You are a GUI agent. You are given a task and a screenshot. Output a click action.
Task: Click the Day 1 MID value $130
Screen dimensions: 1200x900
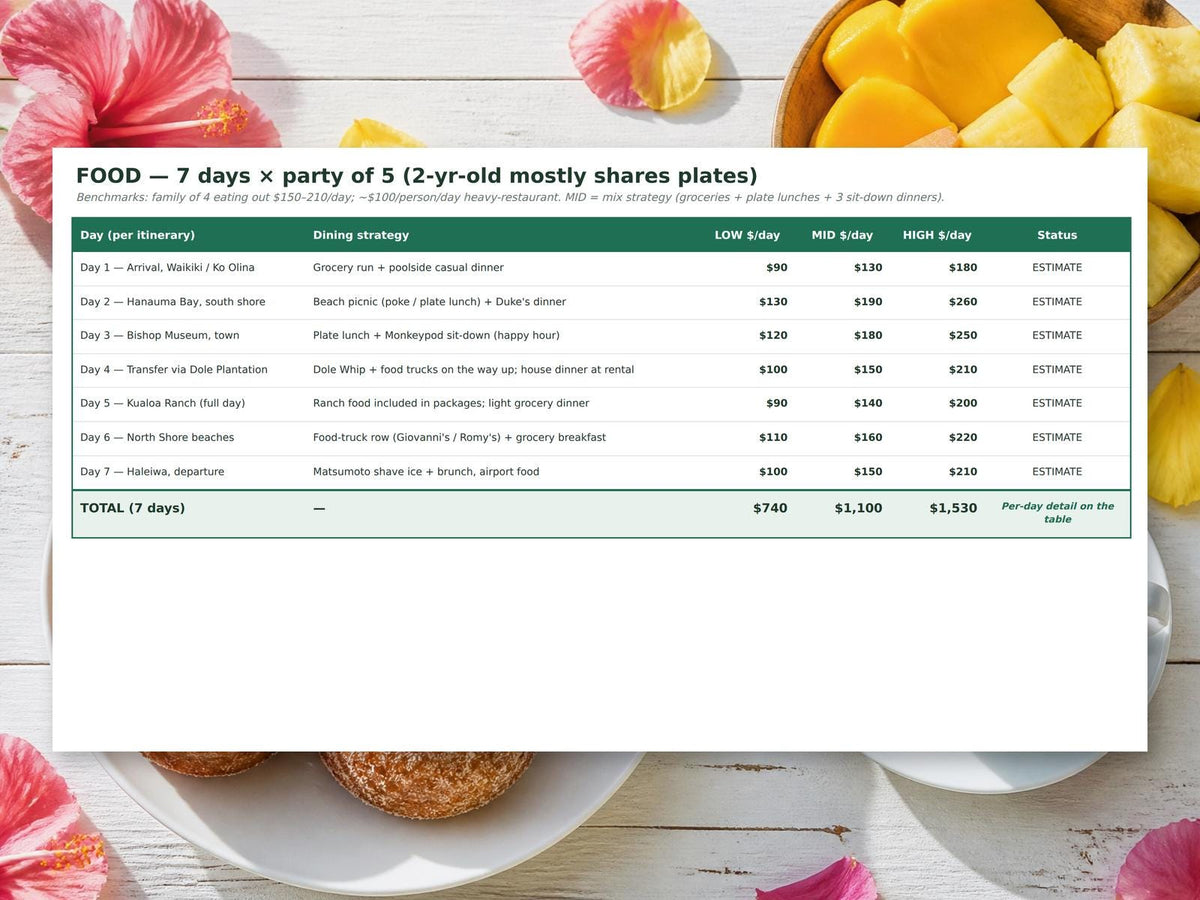point(868,268)
